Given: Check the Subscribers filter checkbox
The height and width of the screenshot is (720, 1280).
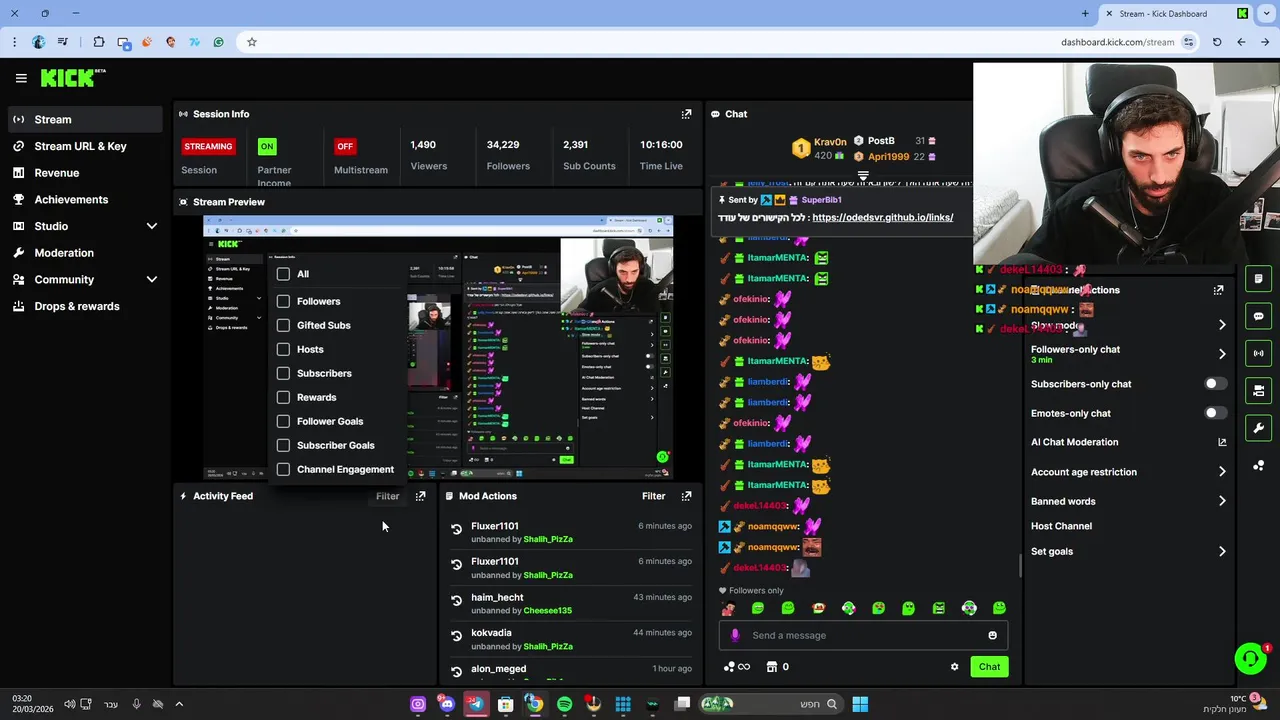Looking at the screenshot, I should click(283, 373).
